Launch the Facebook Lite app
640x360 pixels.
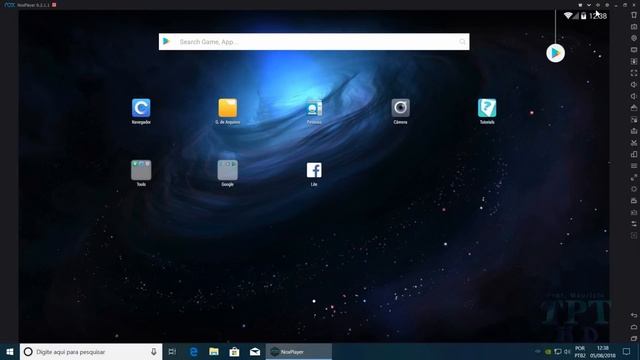pos(314,170)
